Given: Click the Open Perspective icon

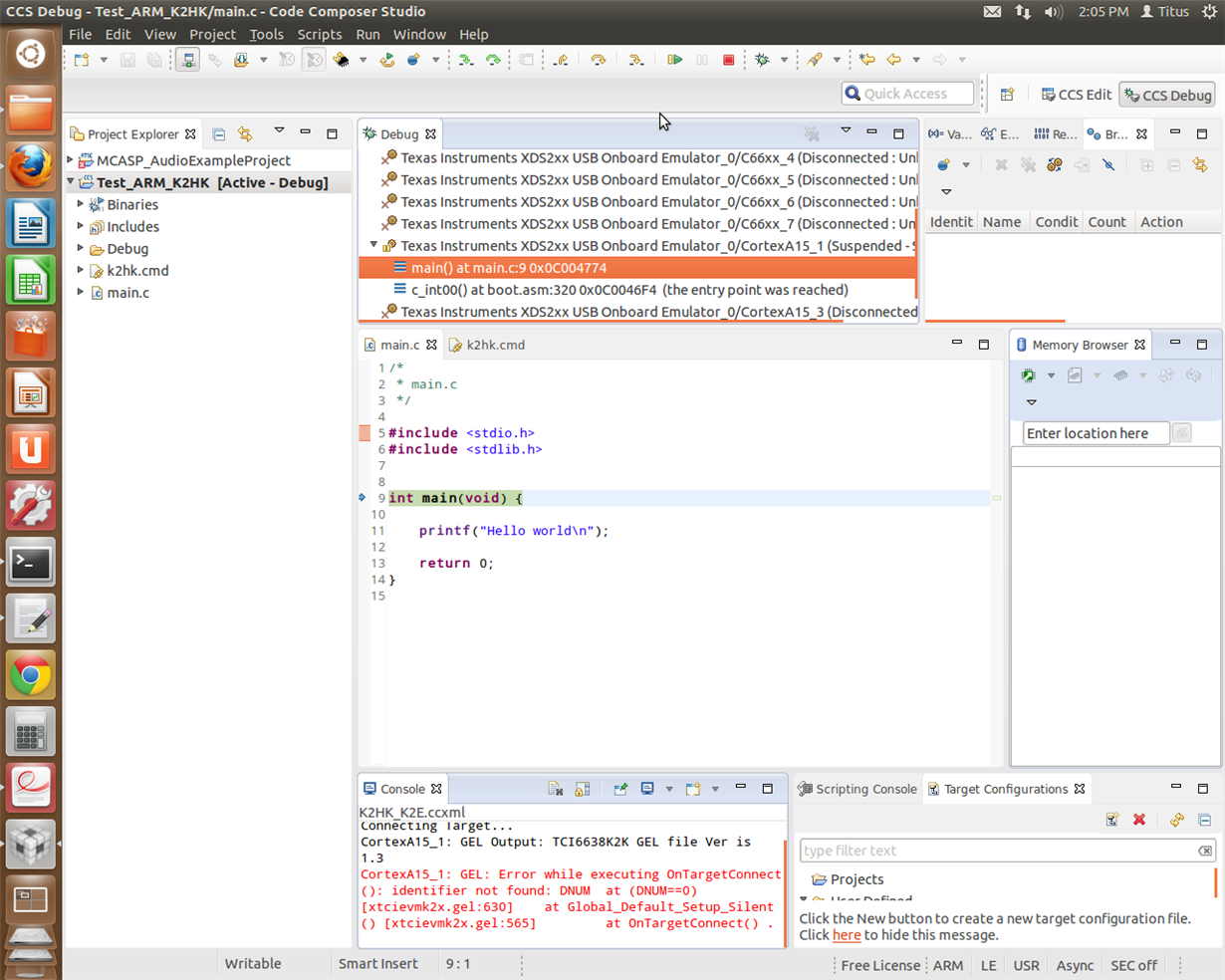Looking at the screenshot, I should tap(1007, 95).
